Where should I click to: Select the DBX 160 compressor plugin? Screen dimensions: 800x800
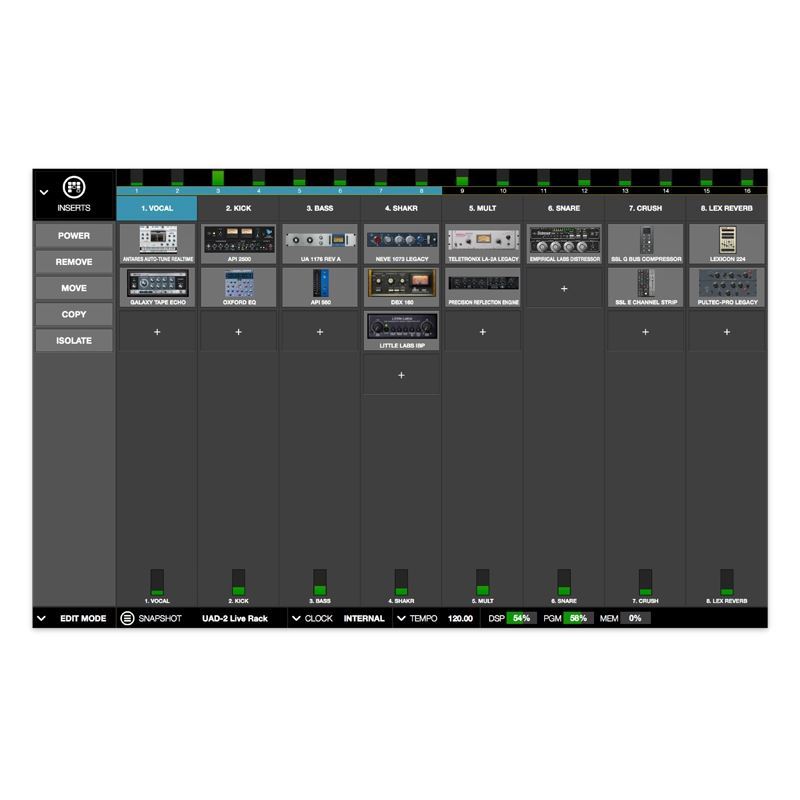point(402,287)
